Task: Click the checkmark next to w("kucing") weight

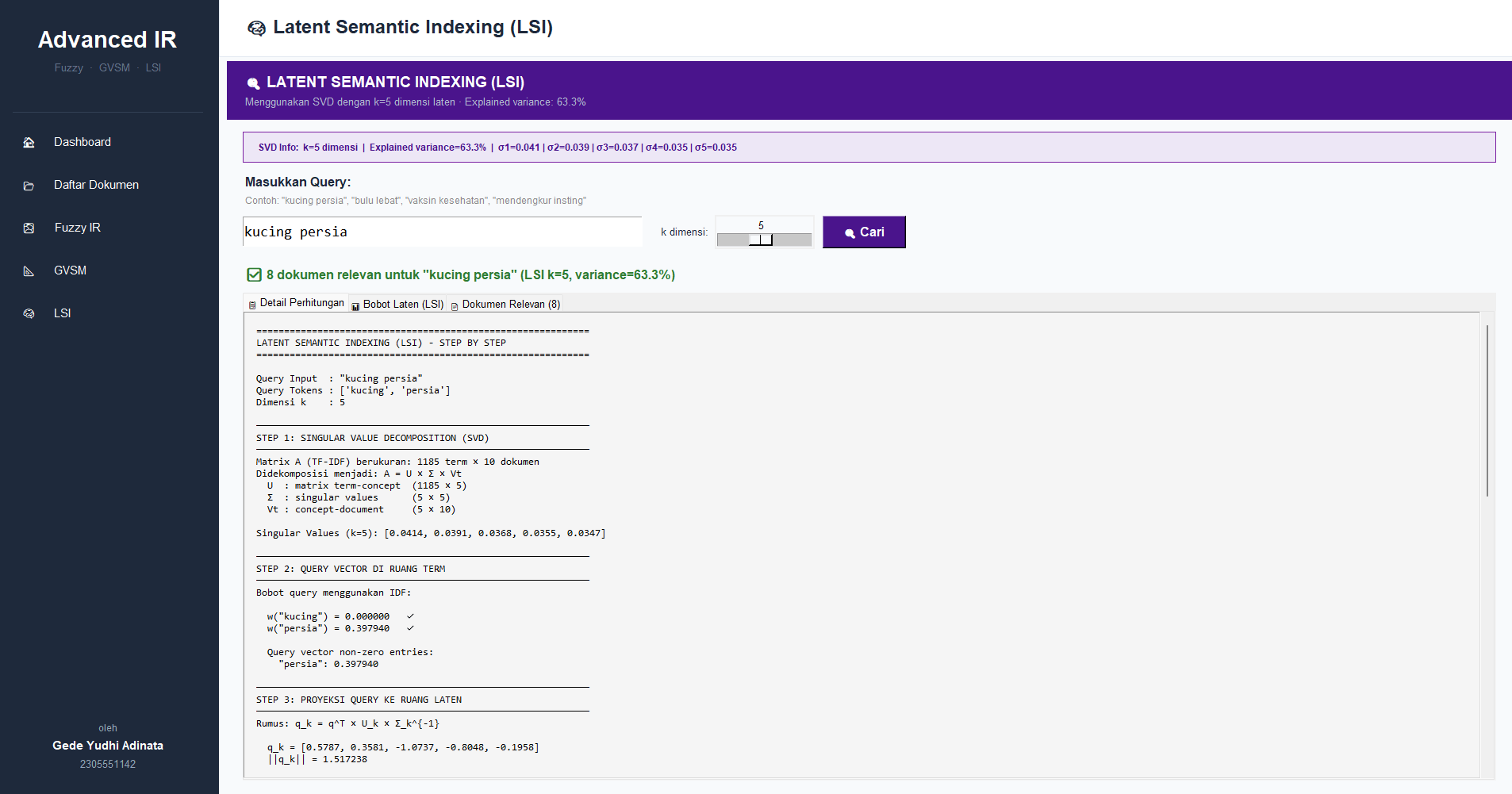Action: tap(410, 616)
